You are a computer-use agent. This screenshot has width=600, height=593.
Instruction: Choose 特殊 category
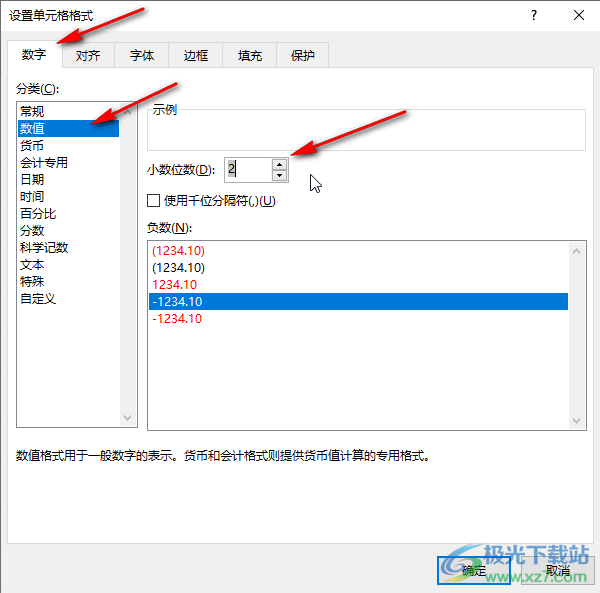[x=68, y=282]
